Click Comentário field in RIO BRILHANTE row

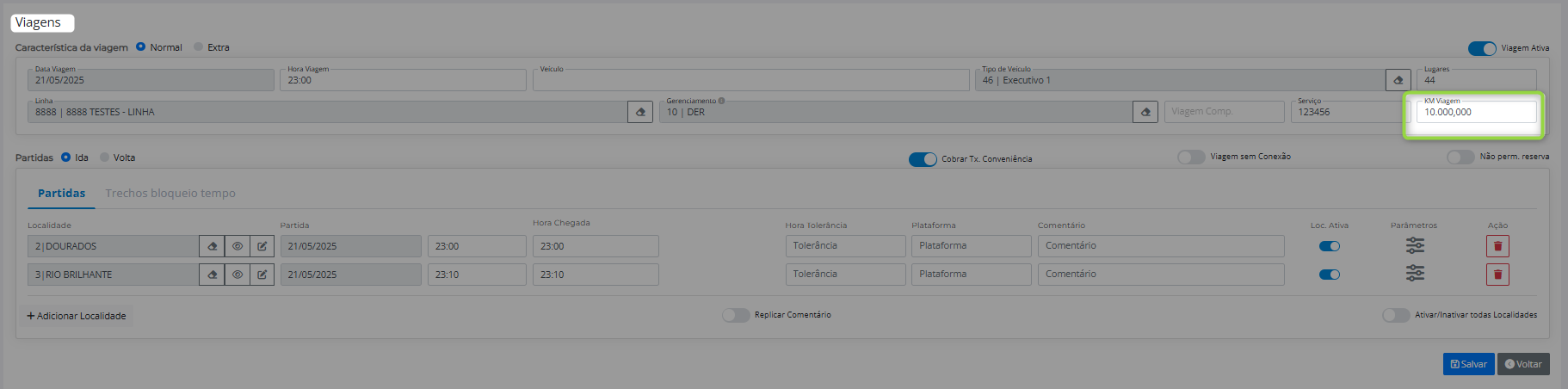[1161, 275]
